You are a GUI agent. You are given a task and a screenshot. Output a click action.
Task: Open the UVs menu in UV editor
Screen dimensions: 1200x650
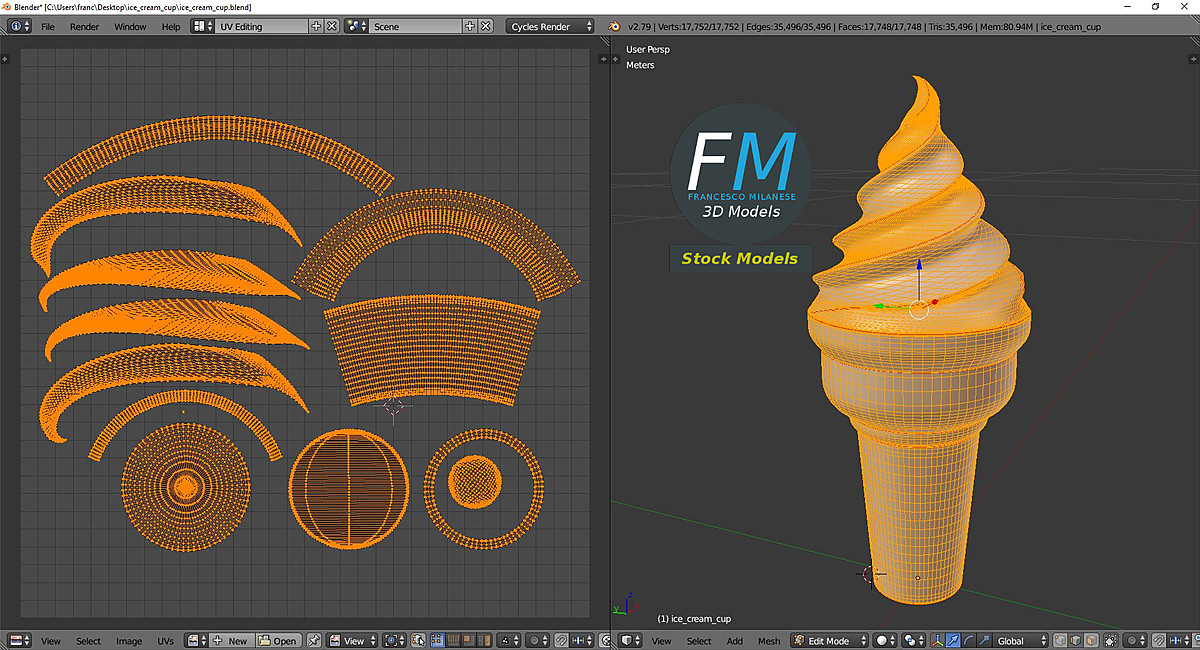pyautogui.click(x=165, y=640)
